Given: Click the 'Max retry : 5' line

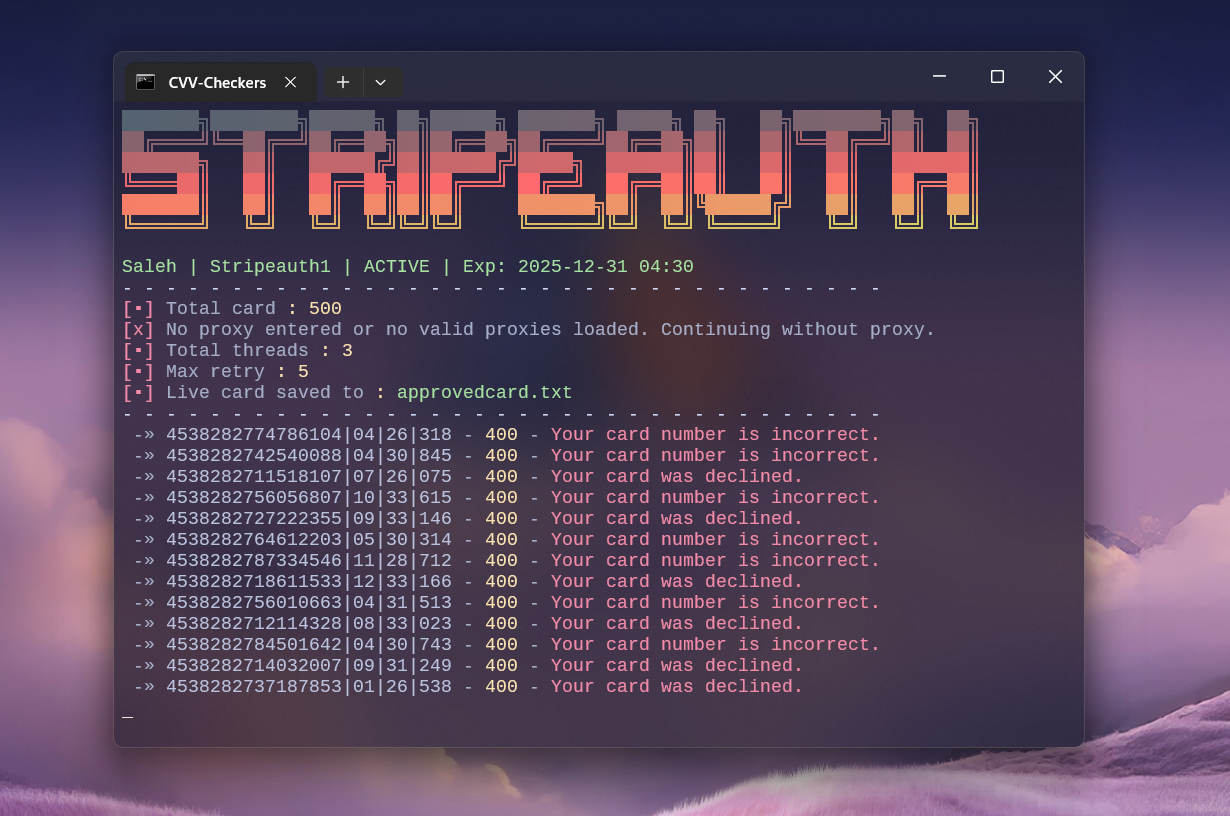Looking at the screenshot, I should 216,372.
